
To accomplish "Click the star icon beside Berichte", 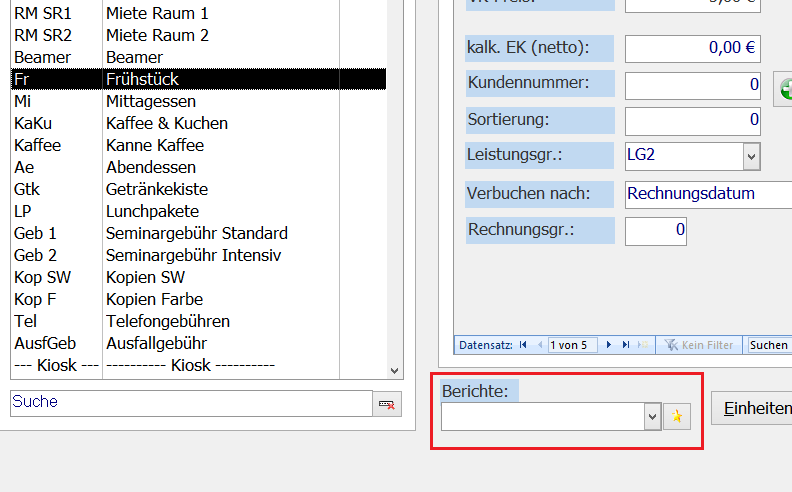I will coord(677,417).
